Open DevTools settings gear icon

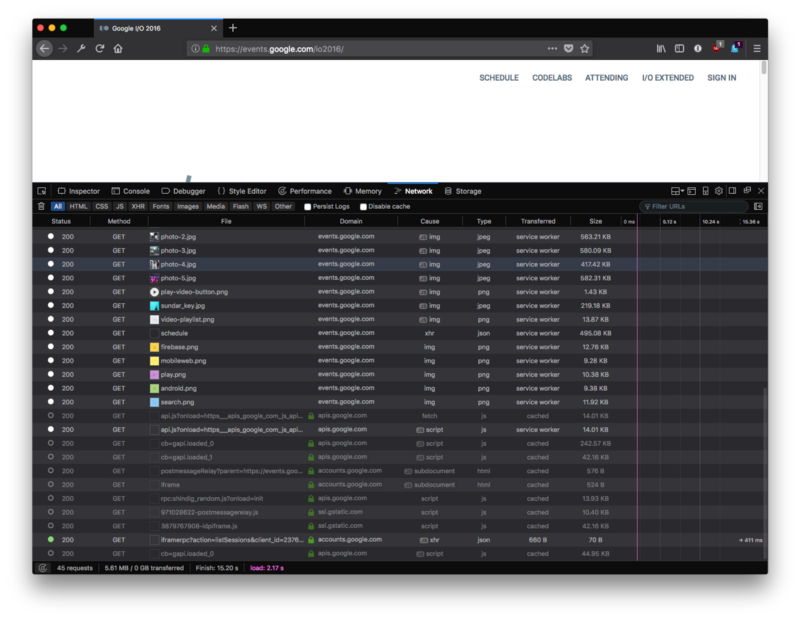pos(718,191)
